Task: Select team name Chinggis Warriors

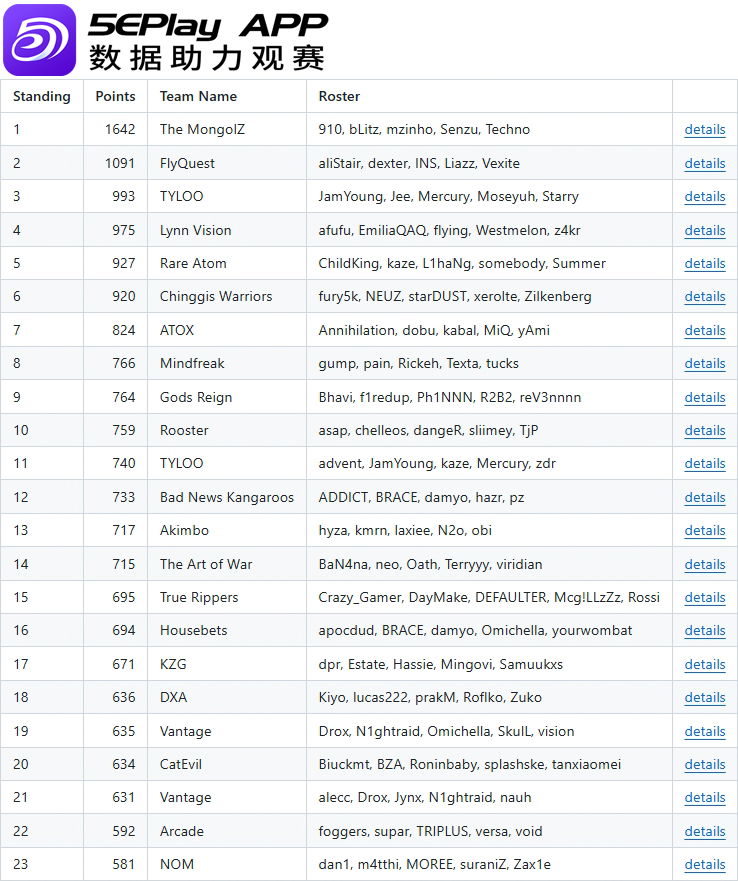Action: (216, 296)
